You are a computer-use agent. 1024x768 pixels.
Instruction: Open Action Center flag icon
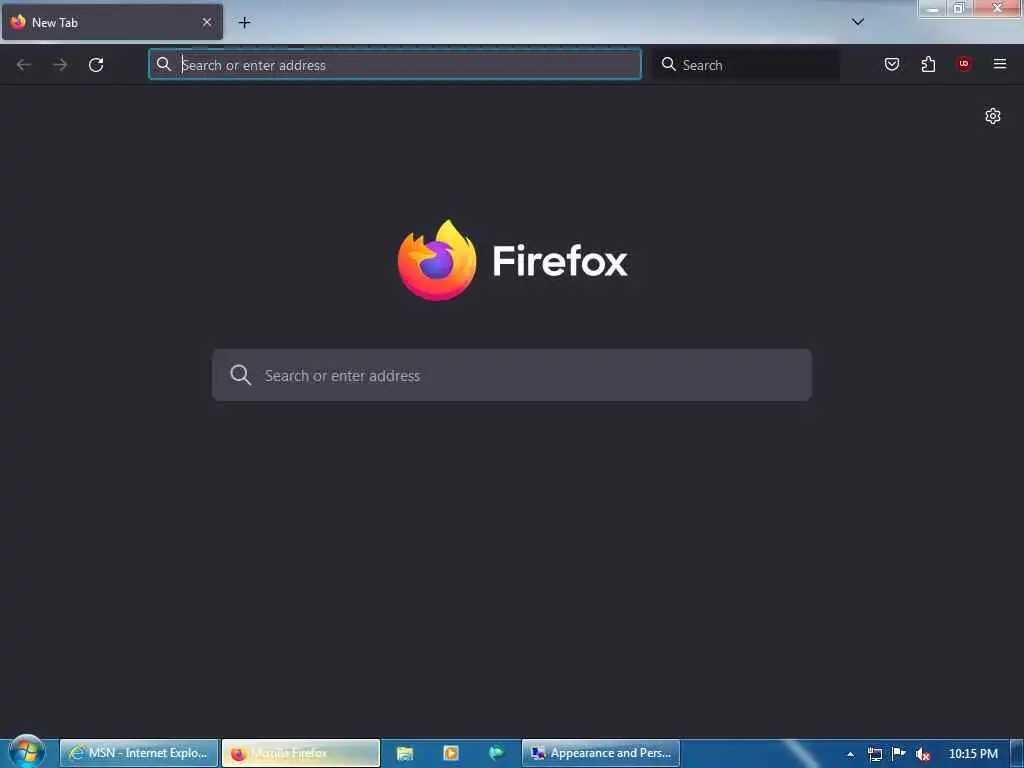(899, 754)
